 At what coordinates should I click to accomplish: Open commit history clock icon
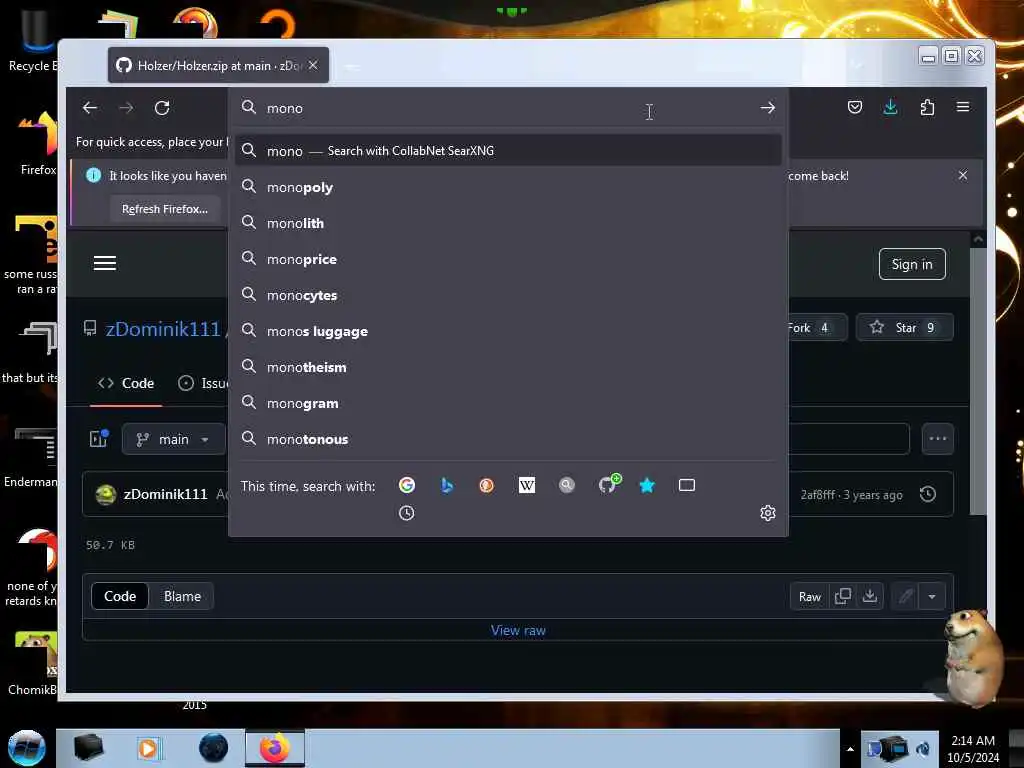pos(927,494)
